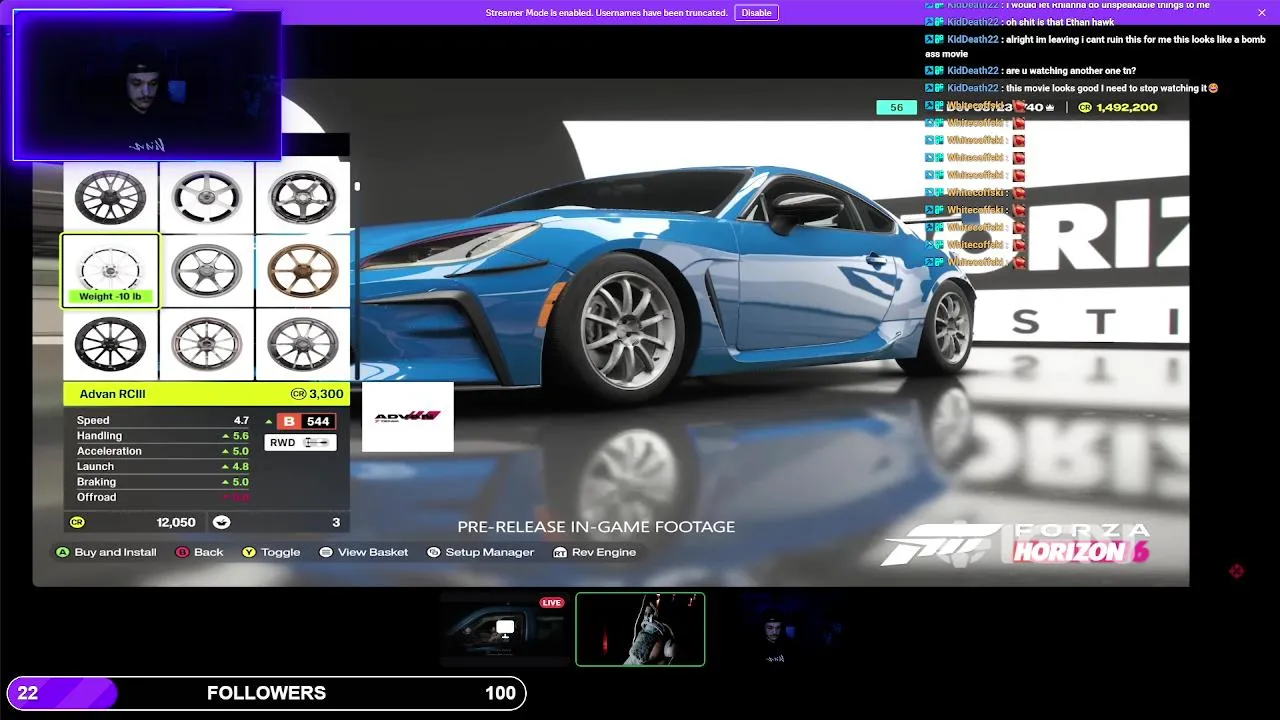Click the Braking 5.0 stat row
This screenshot has height=720, width=1280.
tap(163, 482)
